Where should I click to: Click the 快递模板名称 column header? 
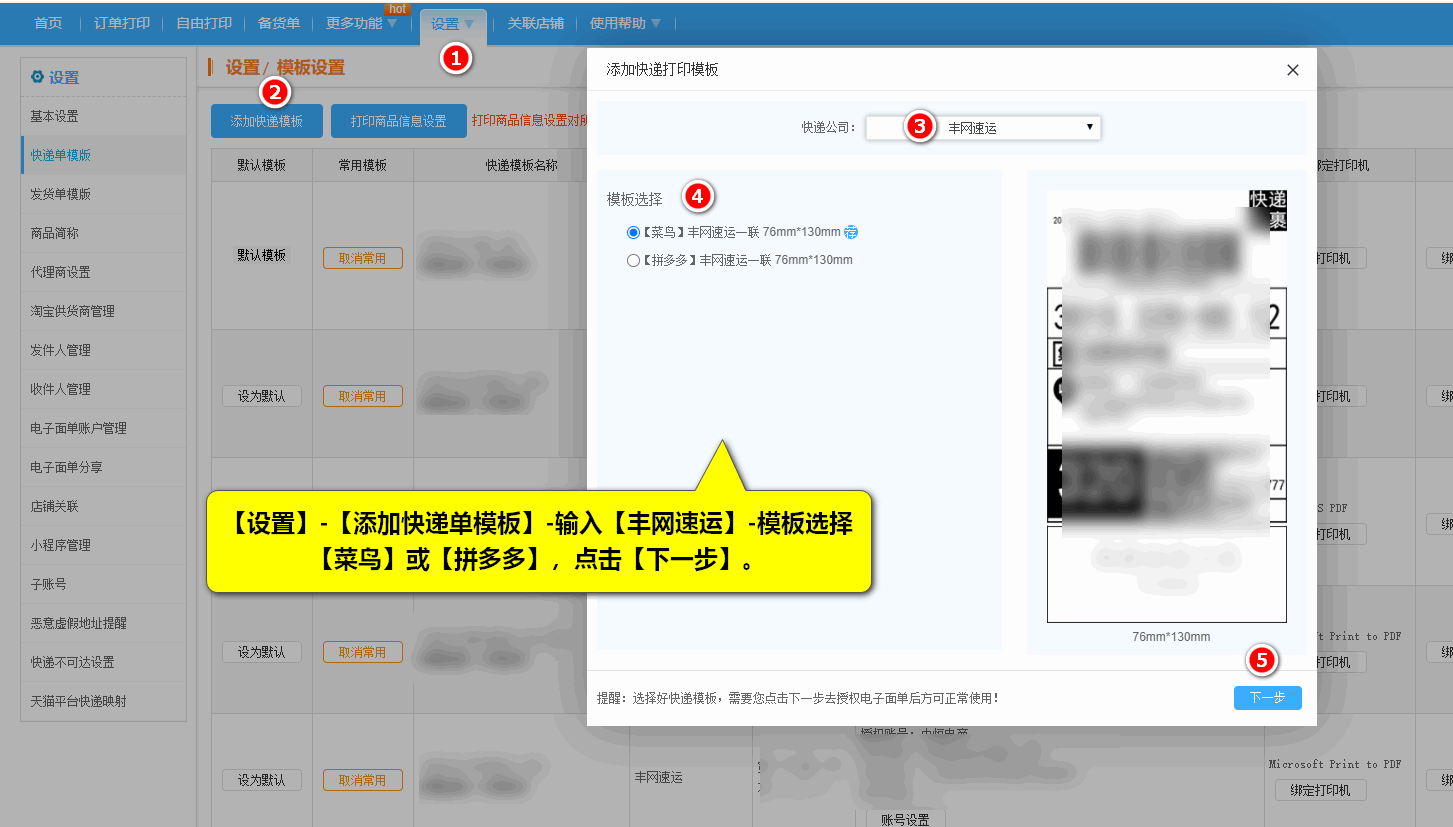[522, 165]
